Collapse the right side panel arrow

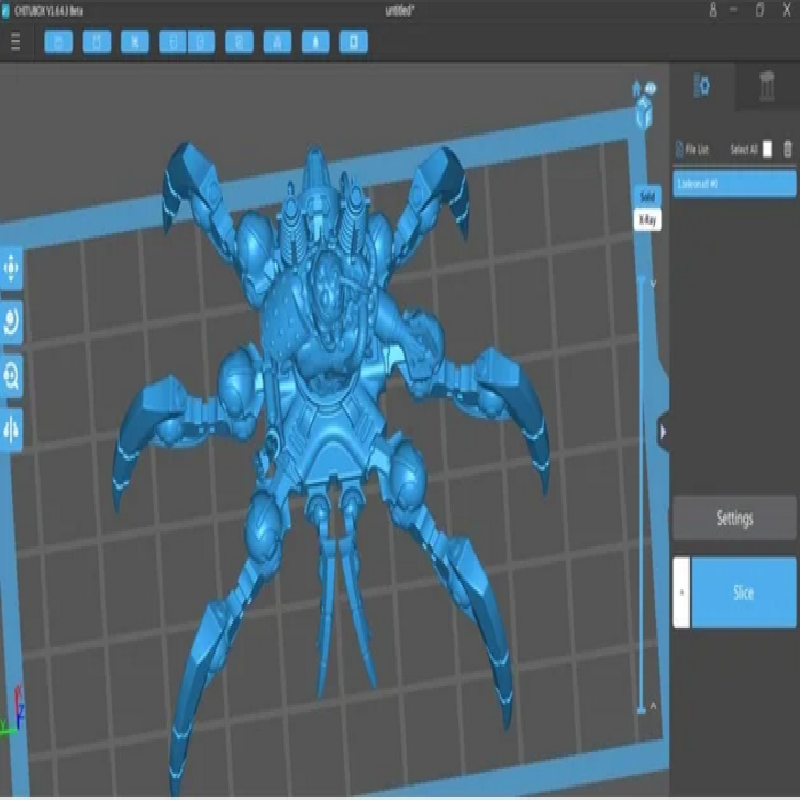663,432
